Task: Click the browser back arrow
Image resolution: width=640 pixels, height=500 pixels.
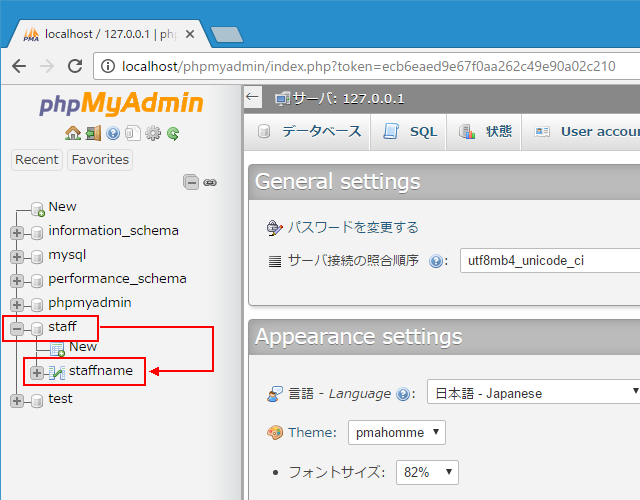Action: tap(19, 66)
